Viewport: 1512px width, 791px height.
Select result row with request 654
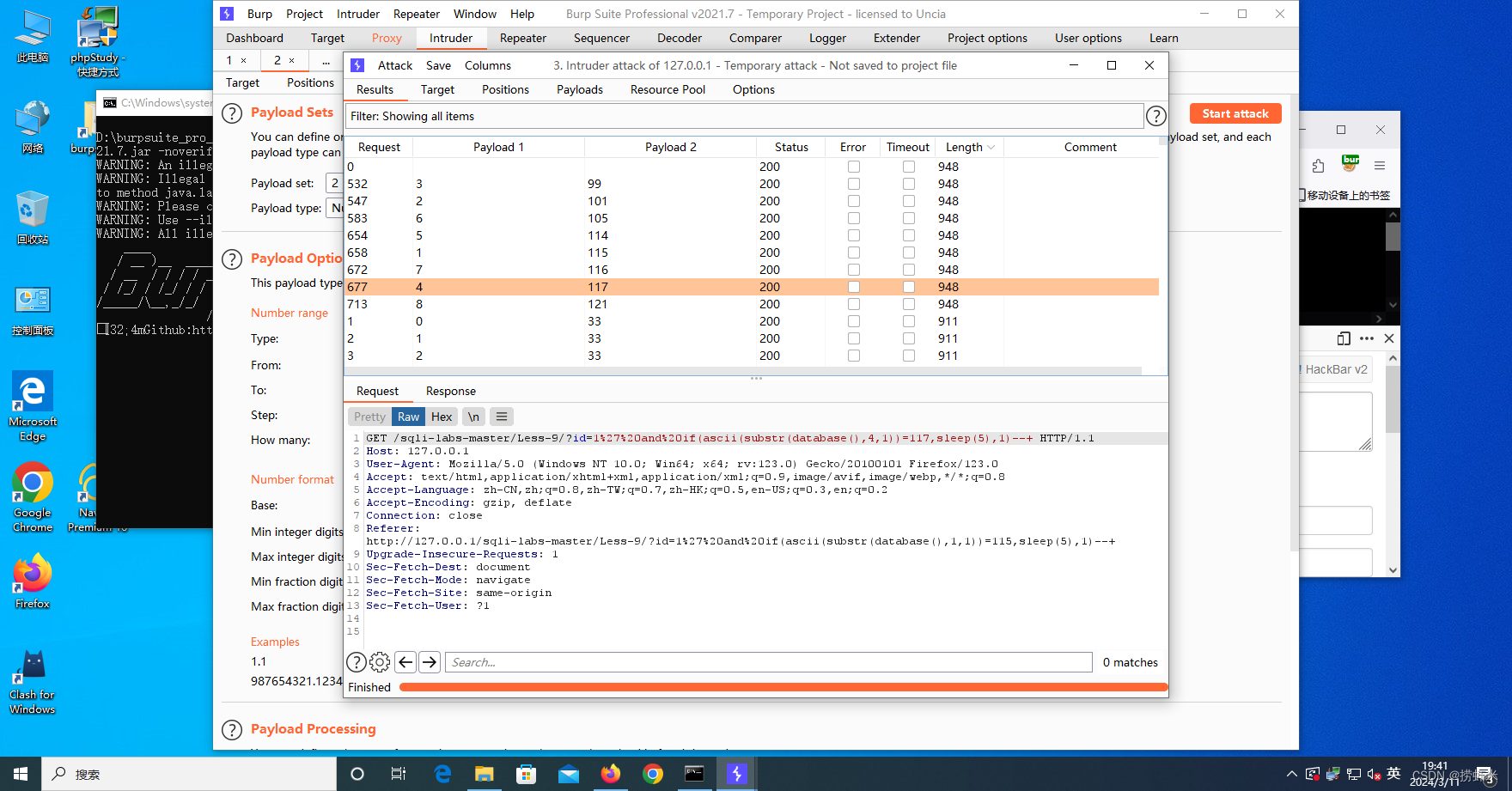coord(752,235)
